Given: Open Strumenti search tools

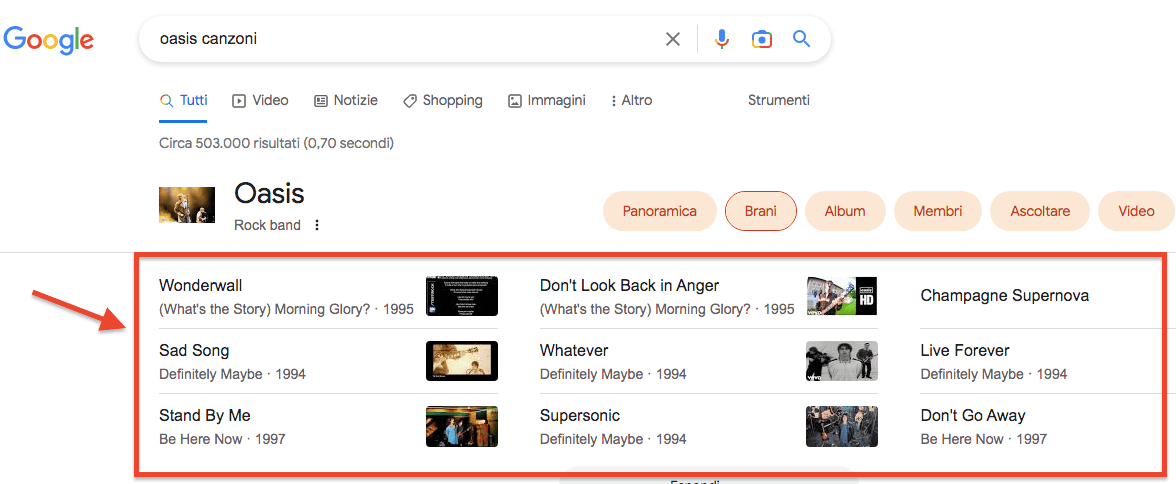Looking at the screenshot, I should tap(778, 100).
